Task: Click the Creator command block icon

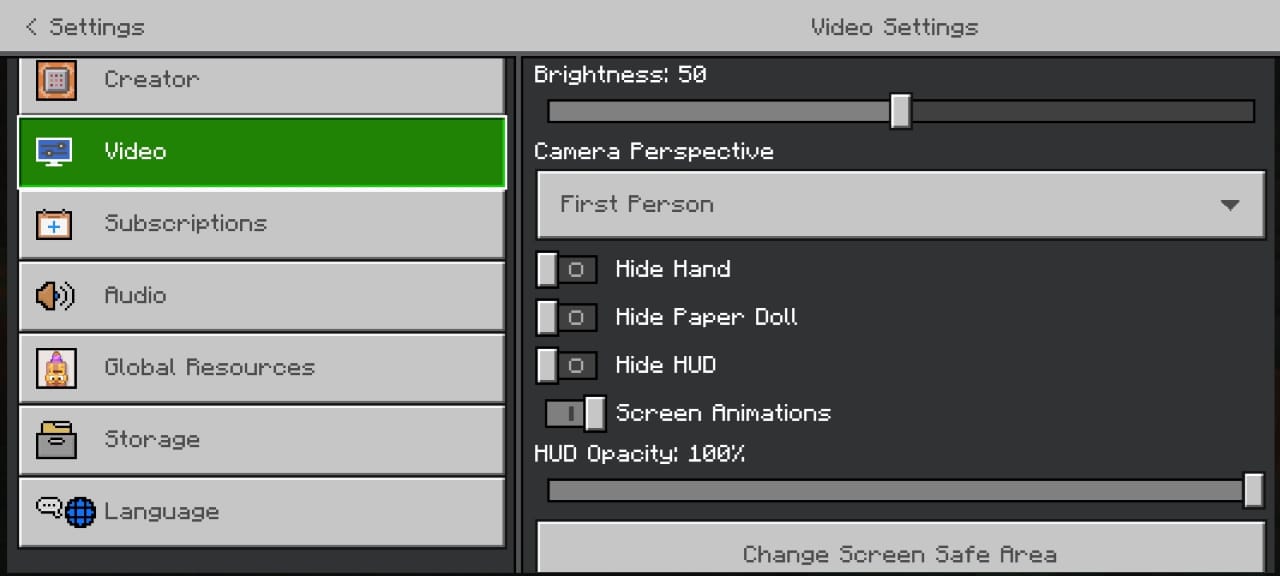Action: [56, 80]
